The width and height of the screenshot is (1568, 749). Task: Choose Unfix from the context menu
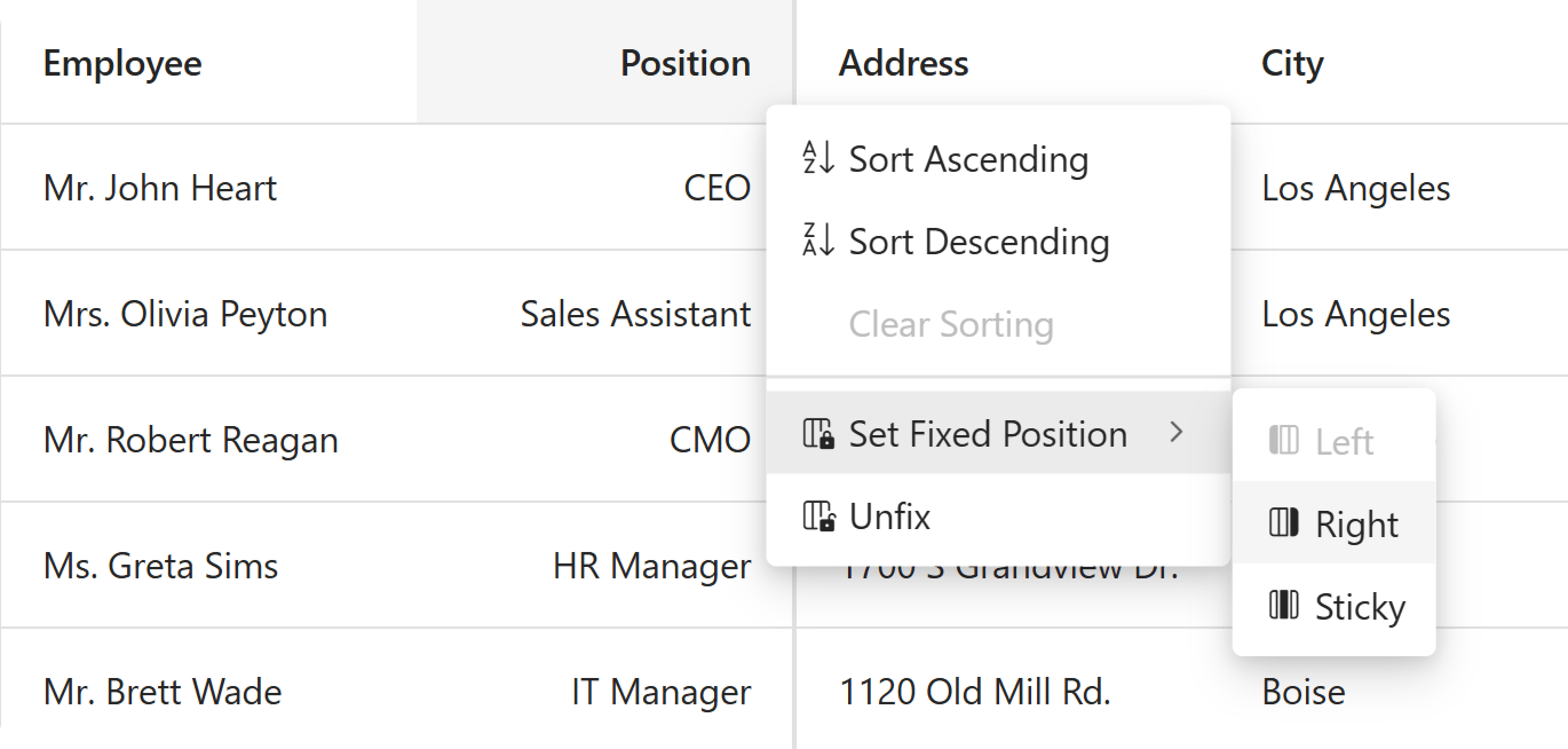pyautogui.click(x=889, y=517)
